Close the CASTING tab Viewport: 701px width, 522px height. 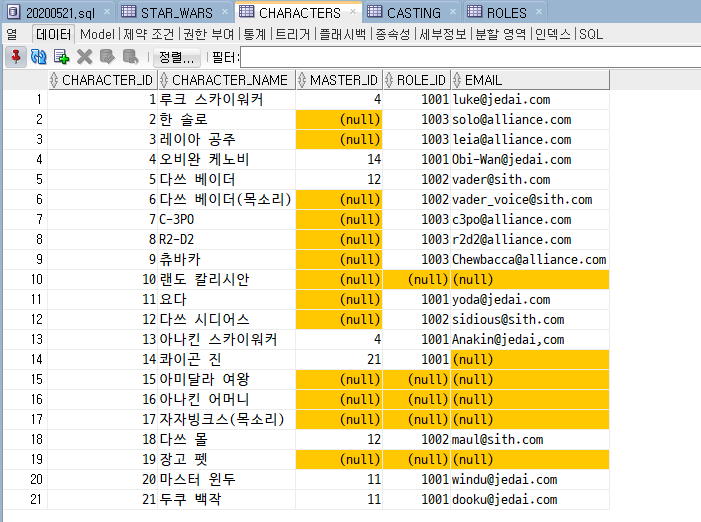pyautogui.click(x=453, y=12)
